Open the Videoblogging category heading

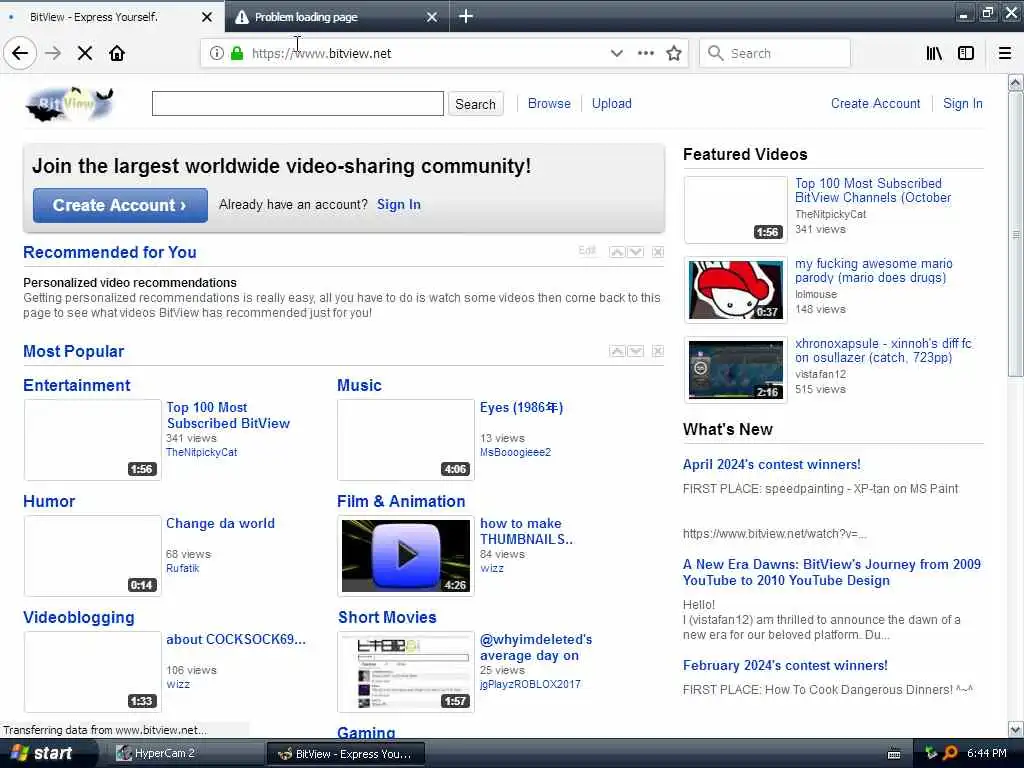78,617
